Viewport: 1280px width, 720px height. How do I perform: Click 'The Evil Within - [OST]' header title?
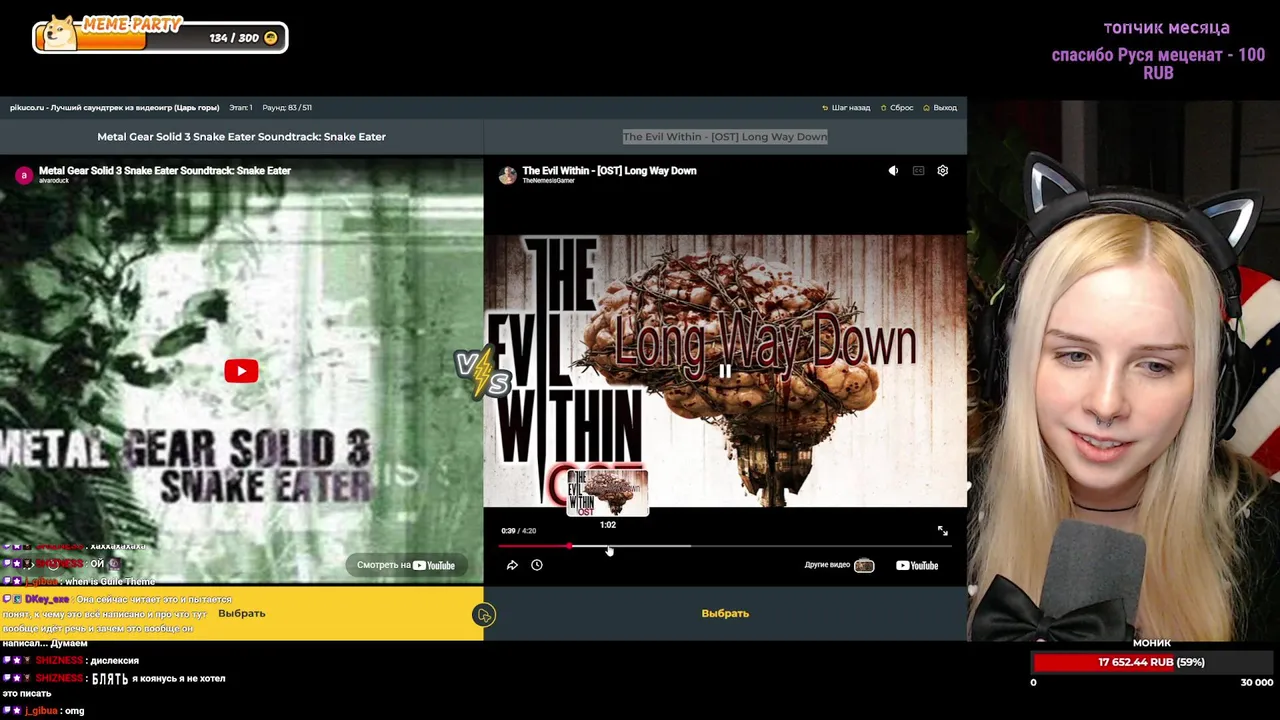tap(725, 136)
